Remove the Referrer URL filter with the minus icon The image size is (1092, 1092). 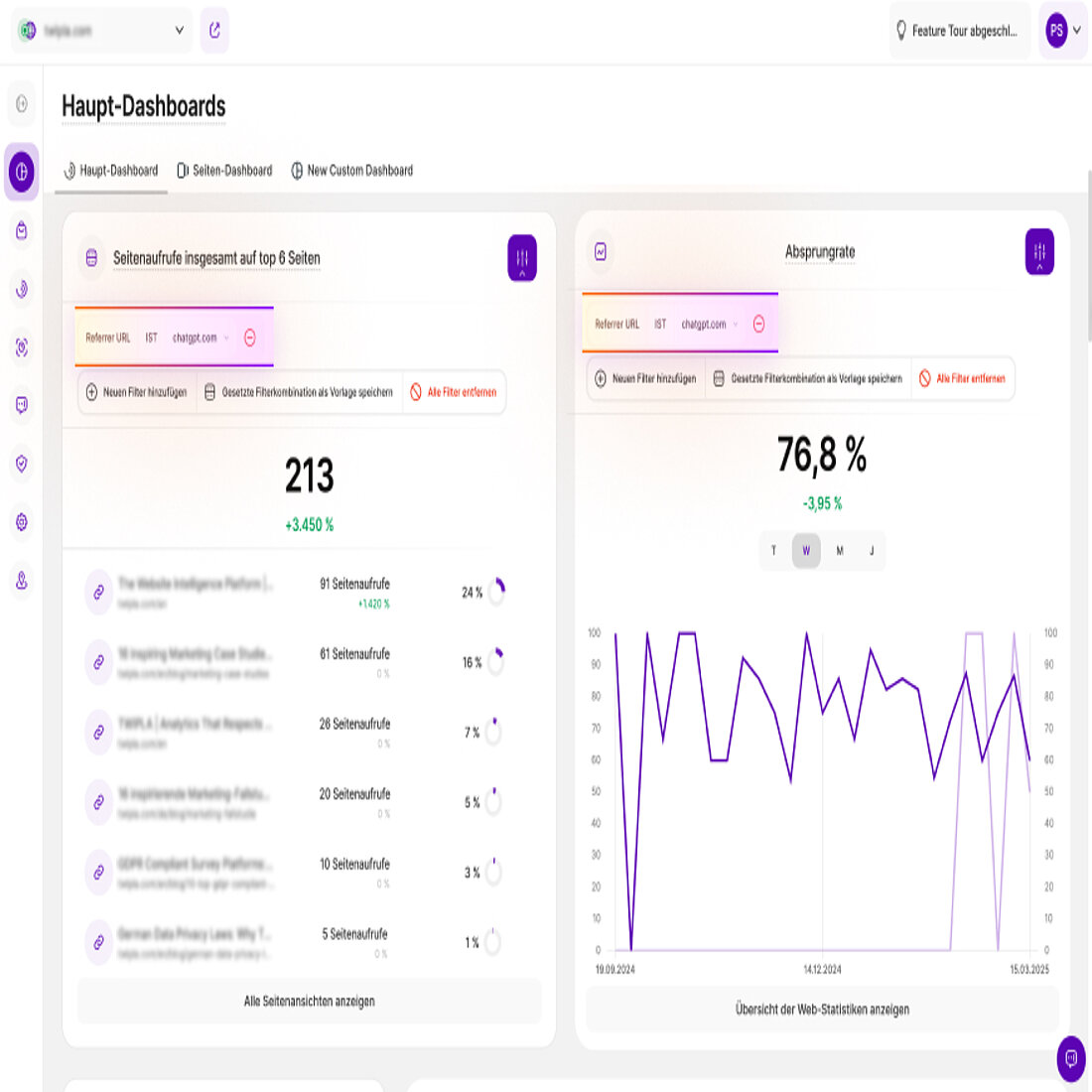(x=251, y=338)
